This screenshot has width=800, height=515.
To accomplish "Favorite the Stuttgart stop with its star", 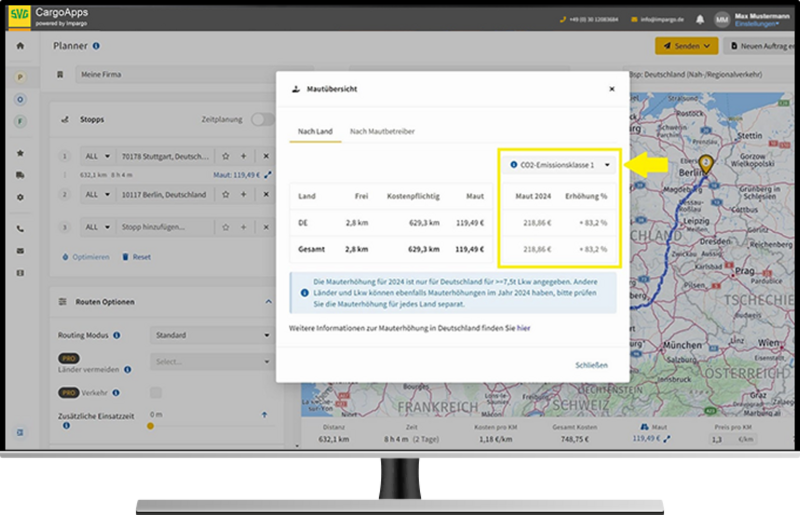I will point(226,157).
